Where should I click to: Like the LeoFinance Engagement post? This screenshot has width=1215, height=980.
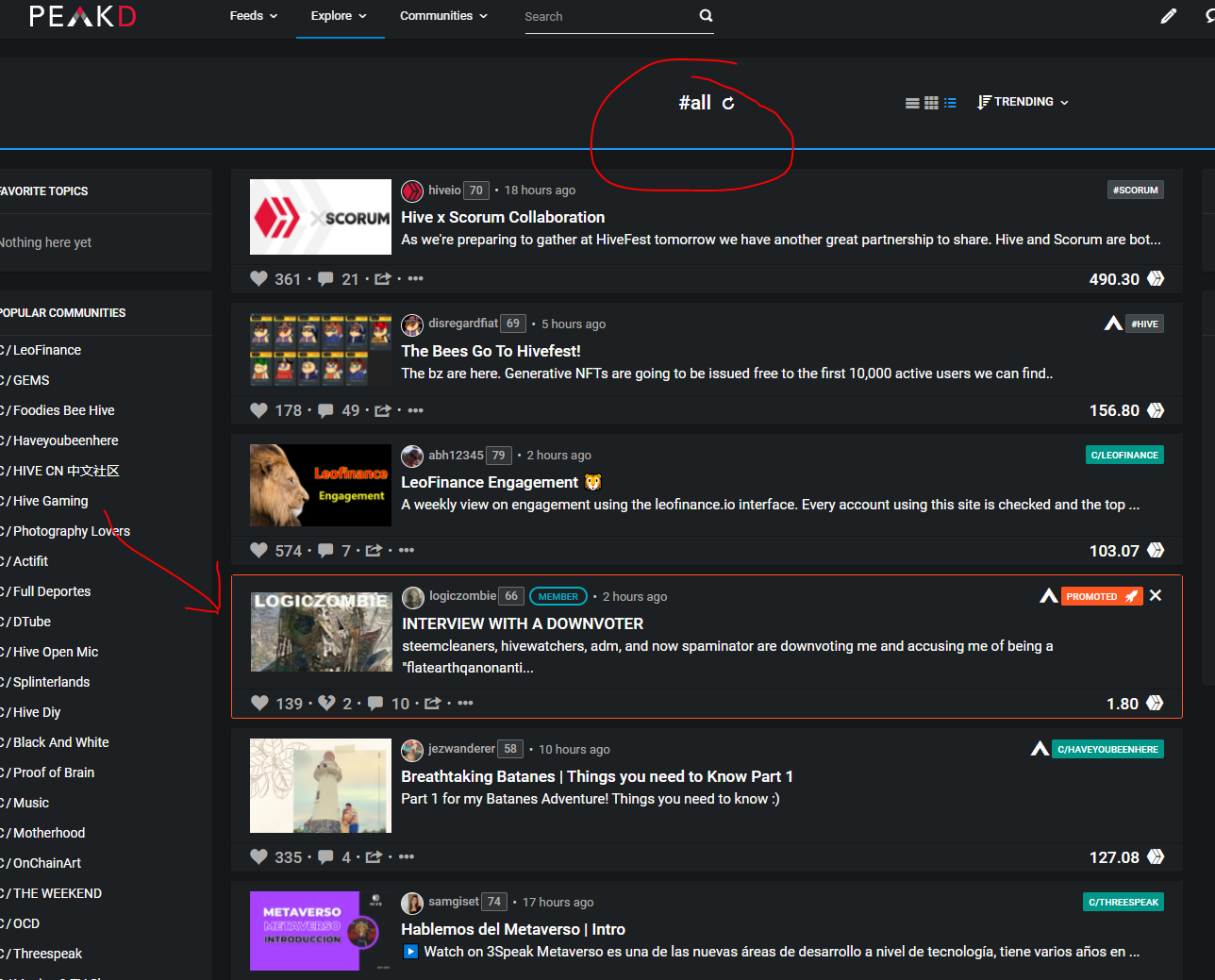pos(259,550)
